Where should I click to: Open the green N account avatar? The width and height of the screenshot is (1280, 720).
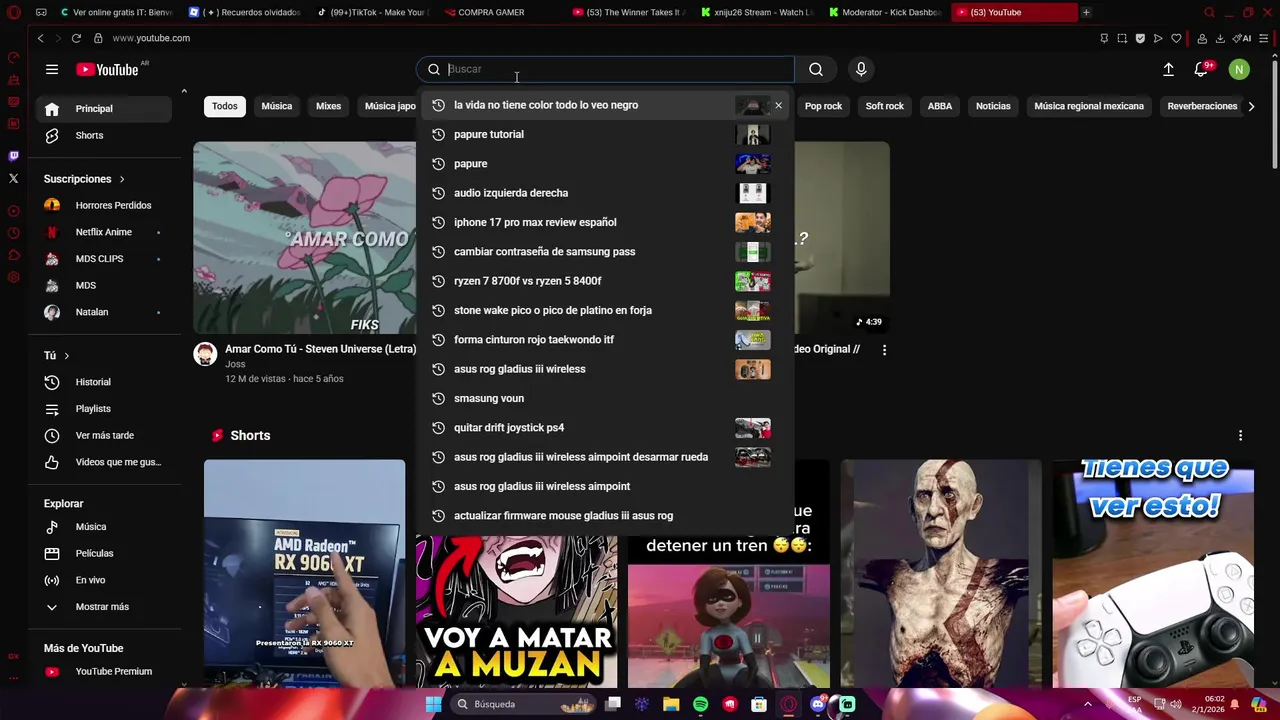point(1239,69)
